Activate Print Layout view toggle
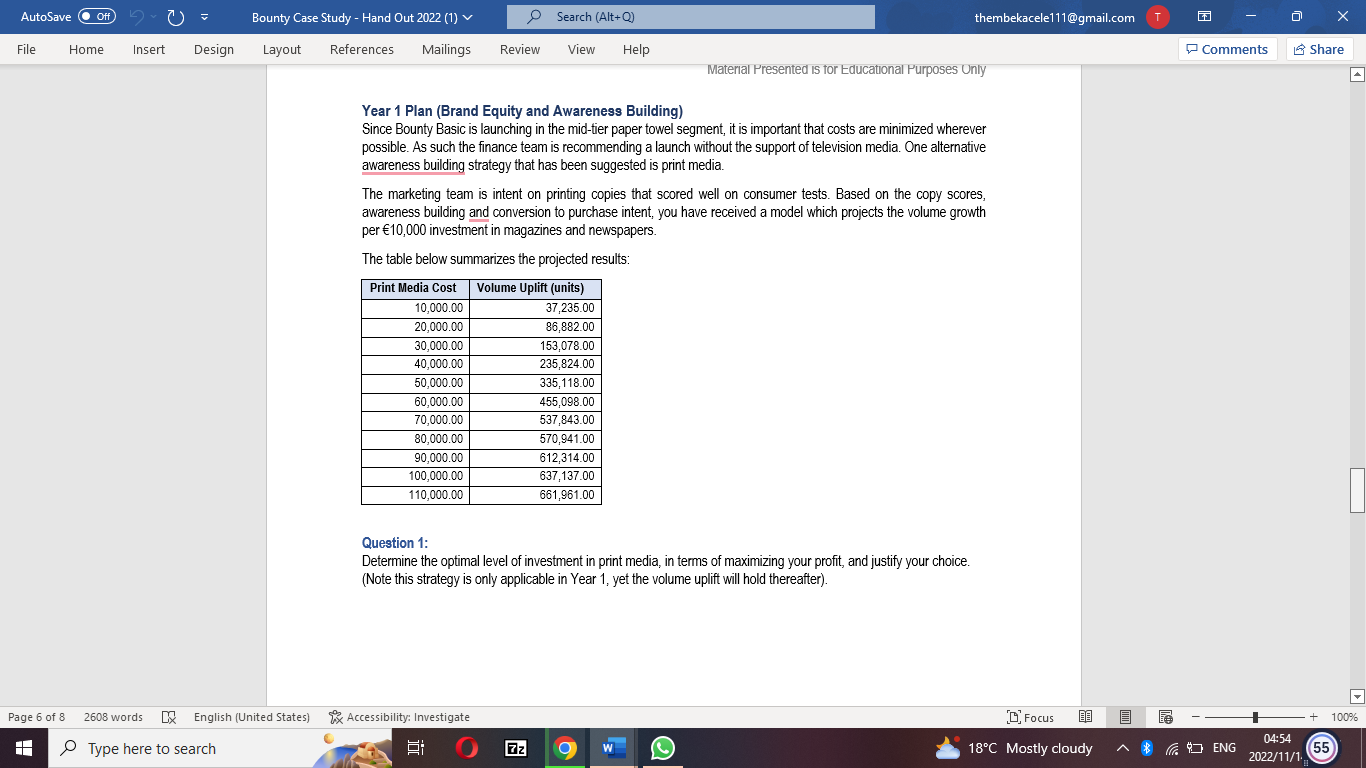Screen dimensions: 1366x768 click(x=1126, y=717)
